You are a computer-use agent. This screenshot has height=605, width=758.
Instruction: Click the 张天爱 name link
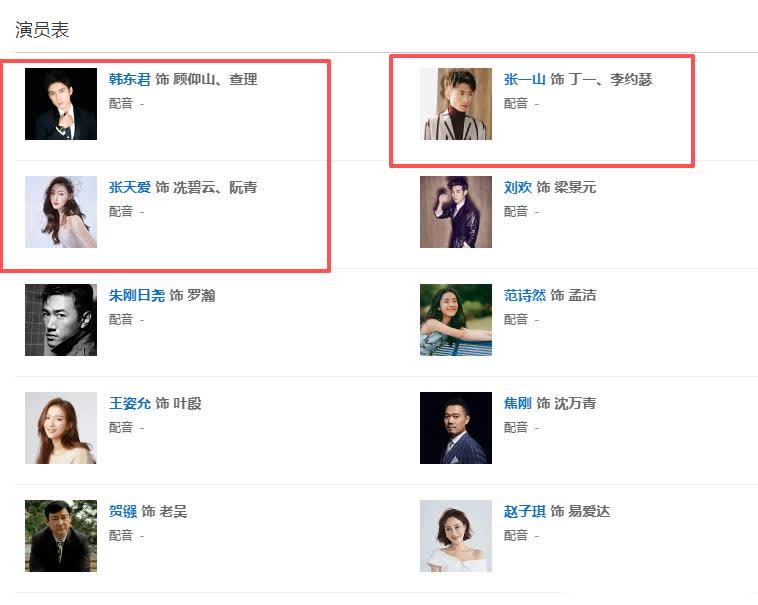click(129, 188)
